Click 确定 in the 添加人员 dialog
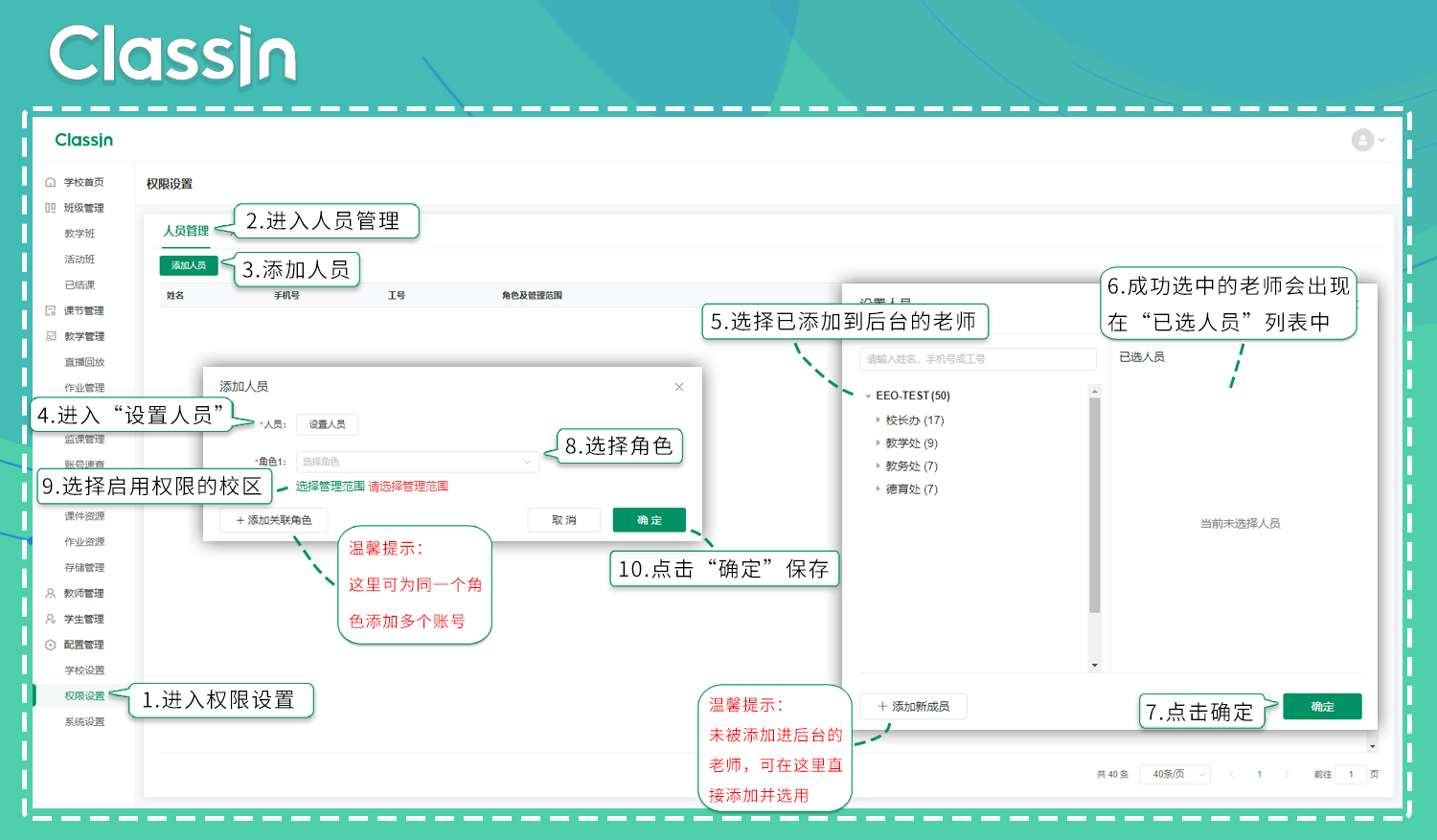The height and width of the screenshot is (840, 1437). (x=650, y=520)
